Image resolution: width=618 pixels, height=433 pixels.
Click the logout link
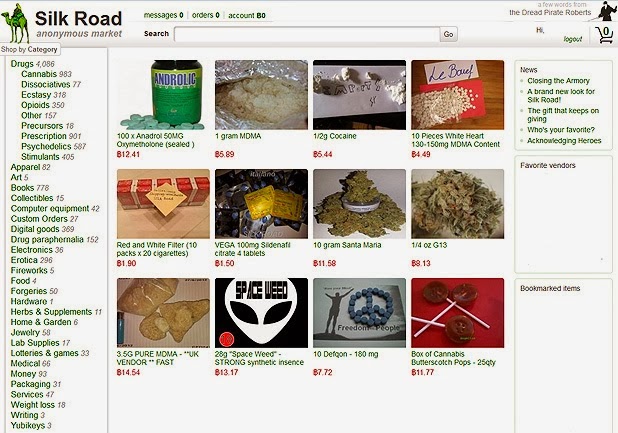(573, 39)
